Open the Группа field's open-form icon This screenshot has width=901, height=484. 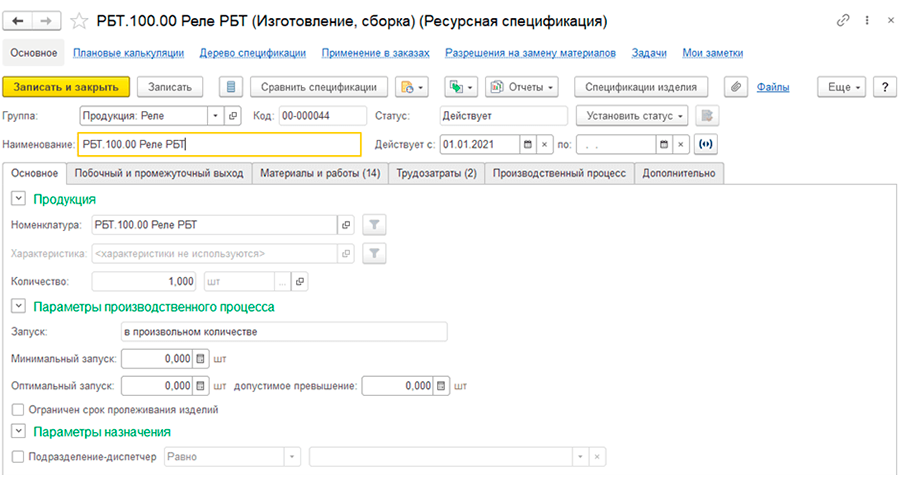coord(233,116)
